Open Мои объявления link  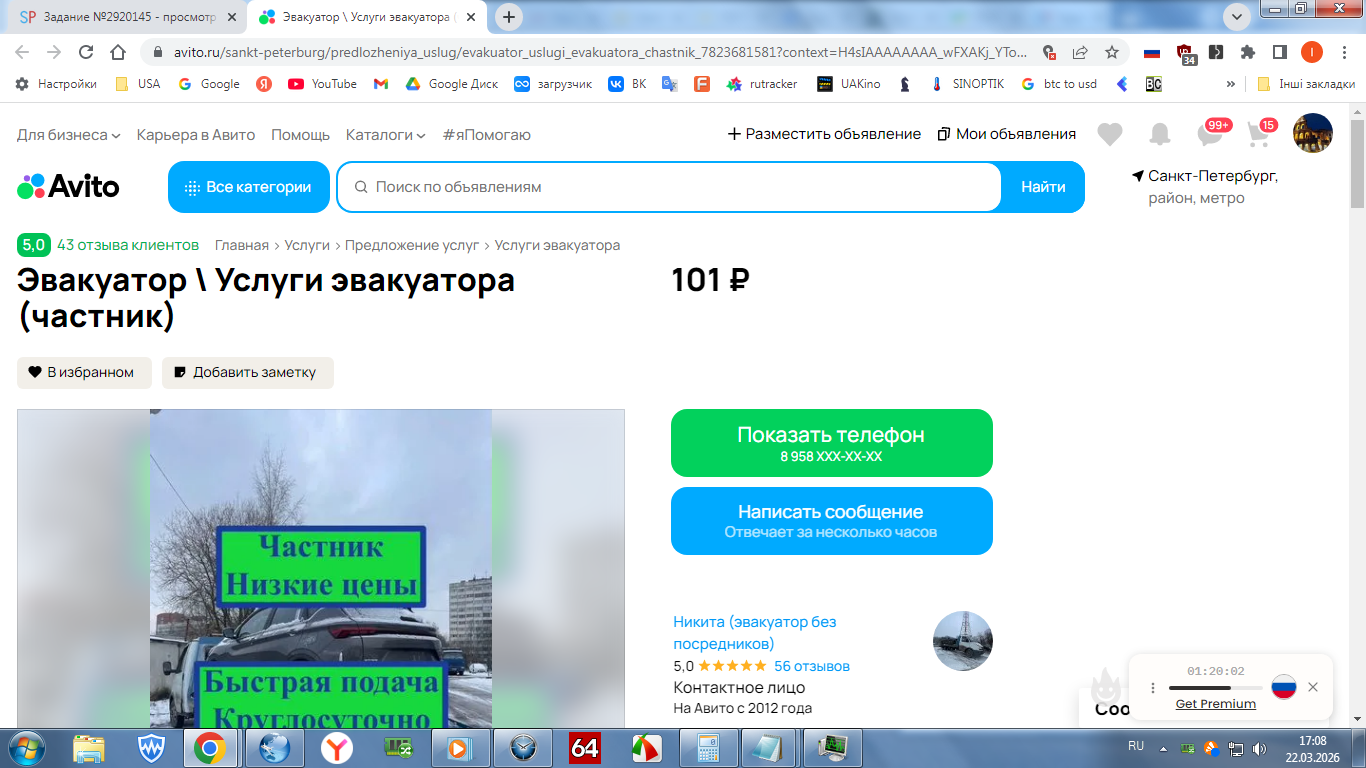[x=1007, y=134]
